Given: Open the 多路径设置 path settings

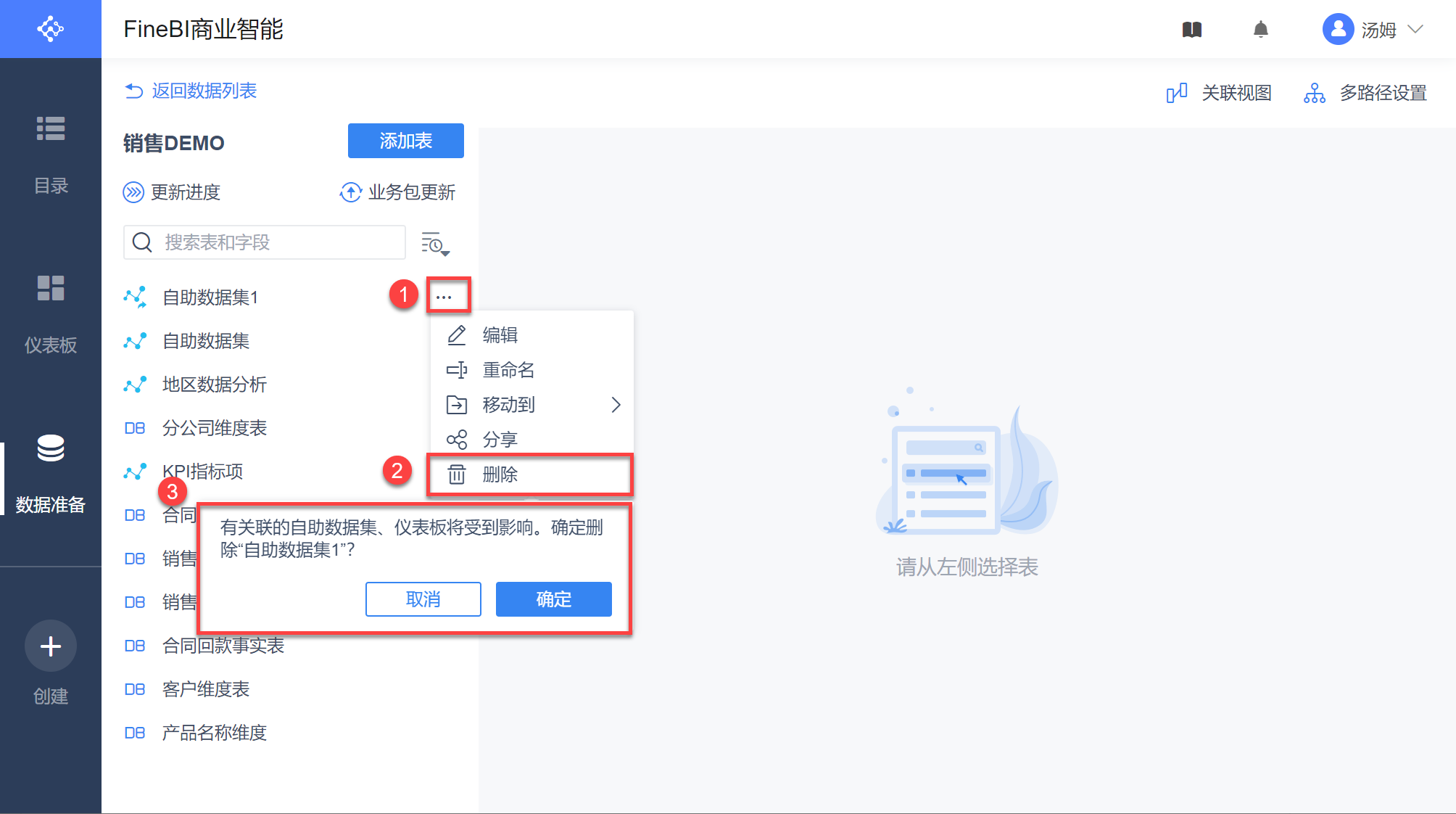Looking at the screenshot, I should [1365, 93].
